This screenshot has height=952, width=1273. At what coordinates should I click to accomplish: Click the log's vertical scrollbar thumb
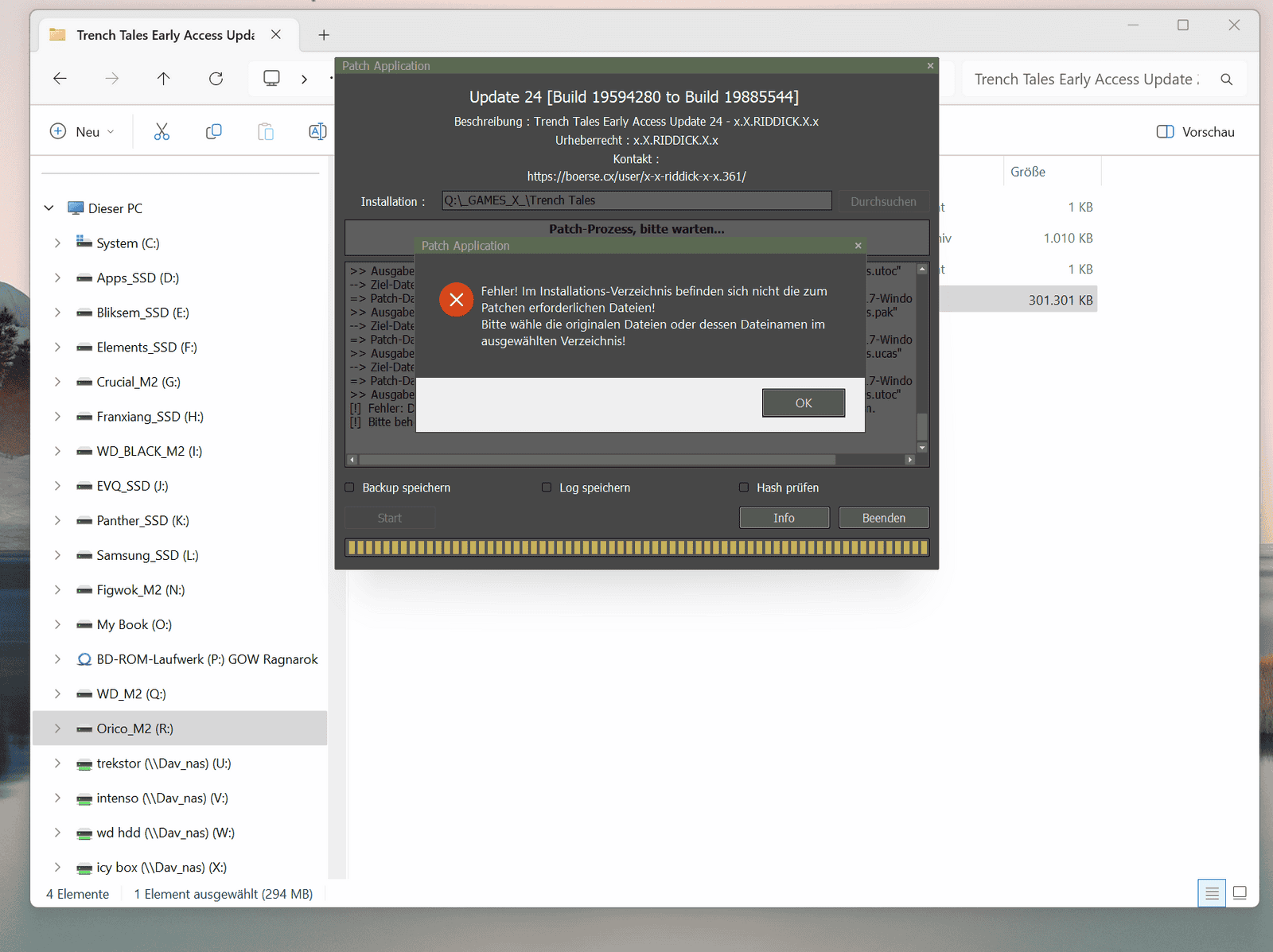click(922, 426)
